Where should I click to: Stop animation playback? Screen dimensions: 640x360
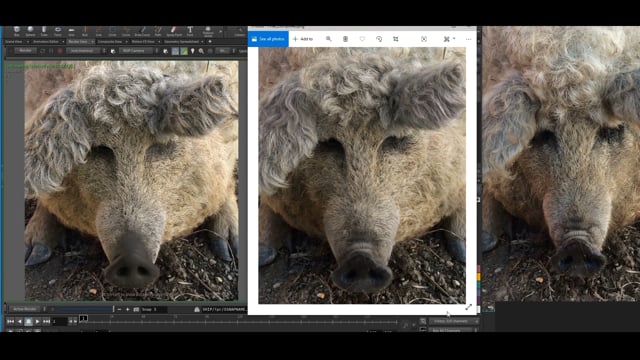[29, 322]
